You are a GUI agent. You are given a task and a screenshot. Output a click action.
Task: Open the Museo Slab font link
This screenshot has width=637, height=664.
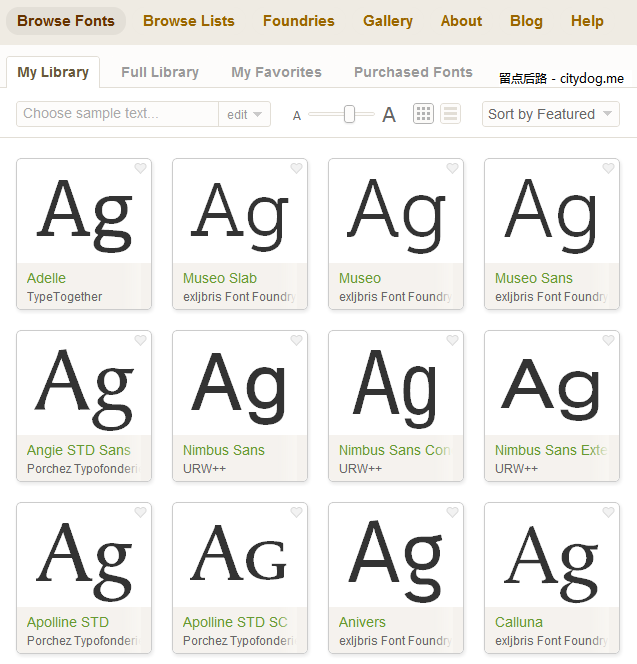click(220, 278)
